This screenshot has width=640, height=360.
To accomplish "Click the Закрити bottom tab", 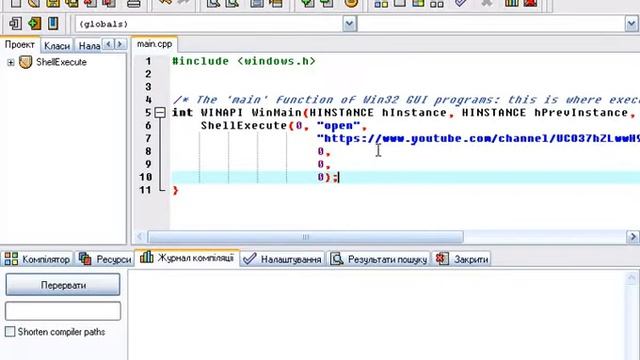I will pyautogui.click(x=462, y=259).
